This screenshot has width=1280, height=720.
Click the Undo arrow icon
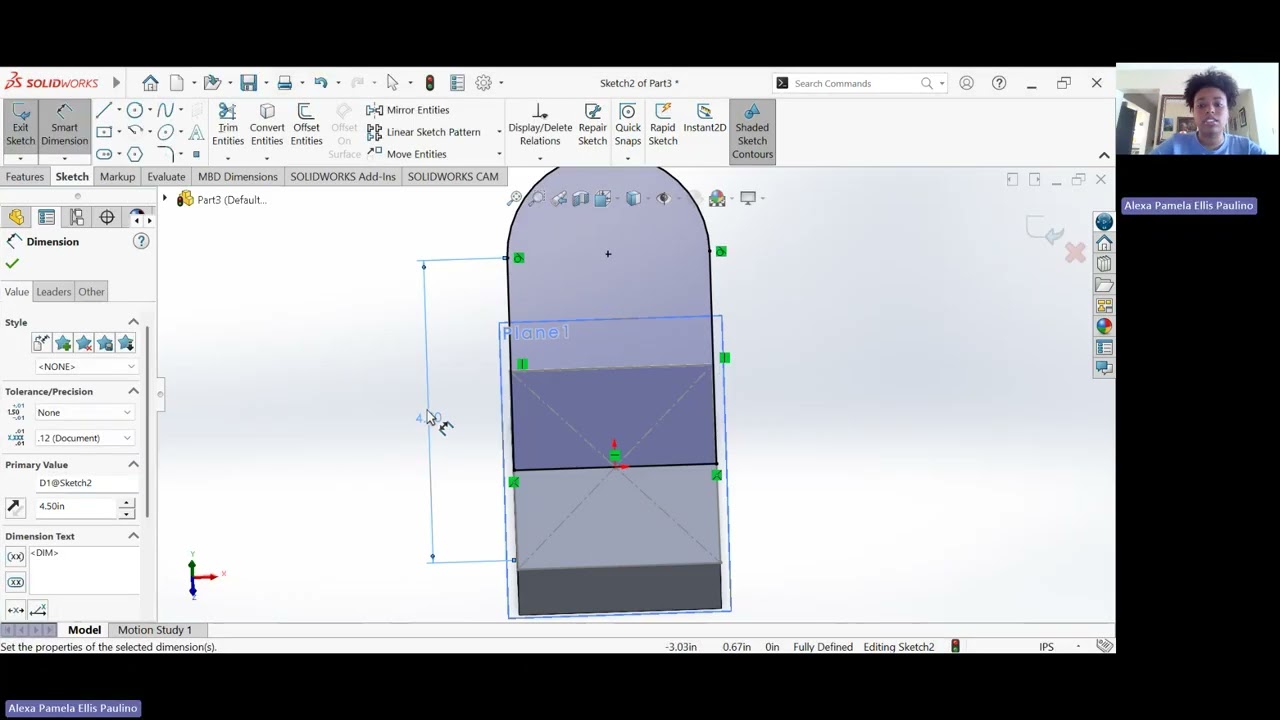point(320,83)
